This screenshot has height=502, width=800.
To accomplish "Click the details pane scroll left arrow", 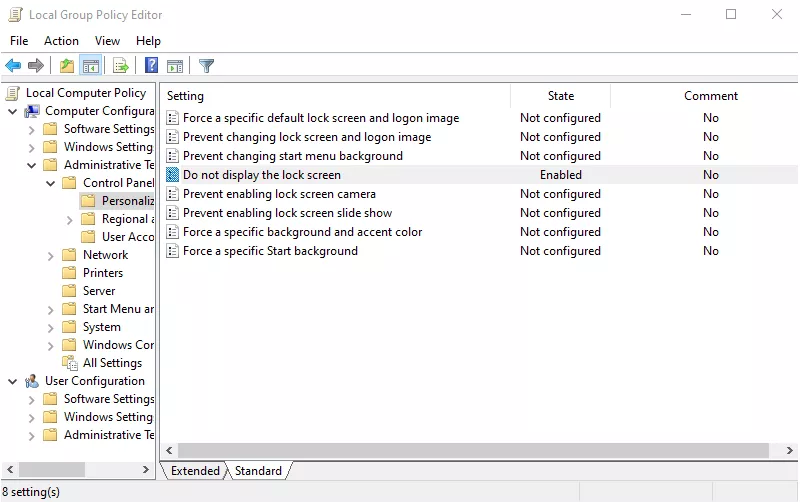I will (169, 450).
